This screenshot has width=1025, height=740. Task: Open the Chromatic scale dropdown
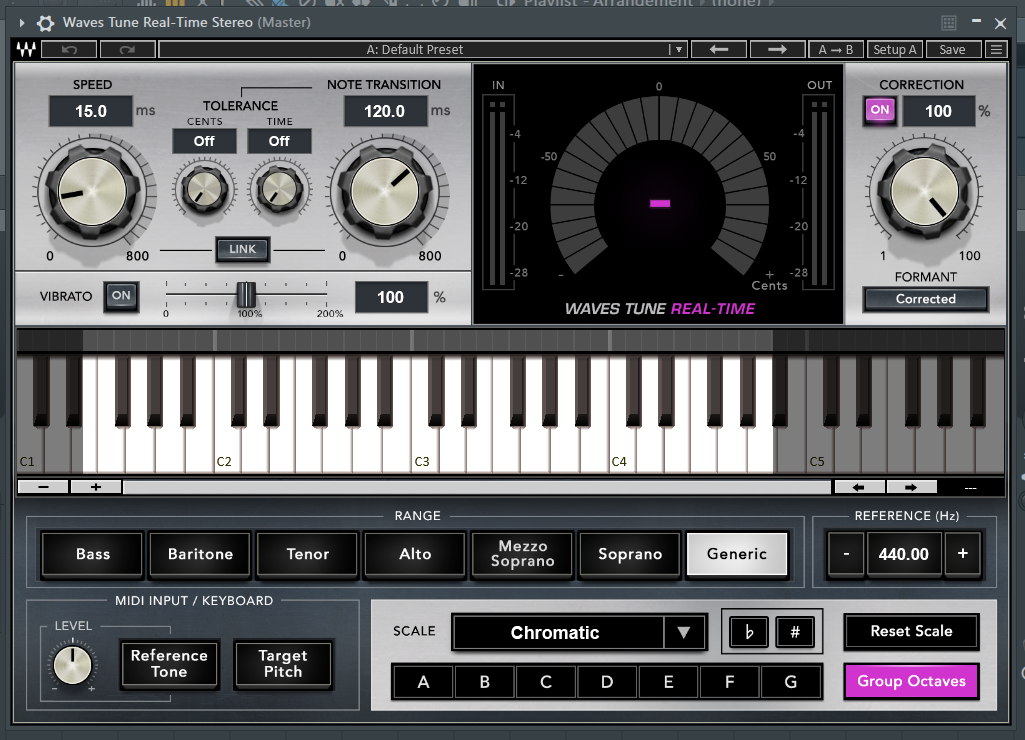coord(579,632)
